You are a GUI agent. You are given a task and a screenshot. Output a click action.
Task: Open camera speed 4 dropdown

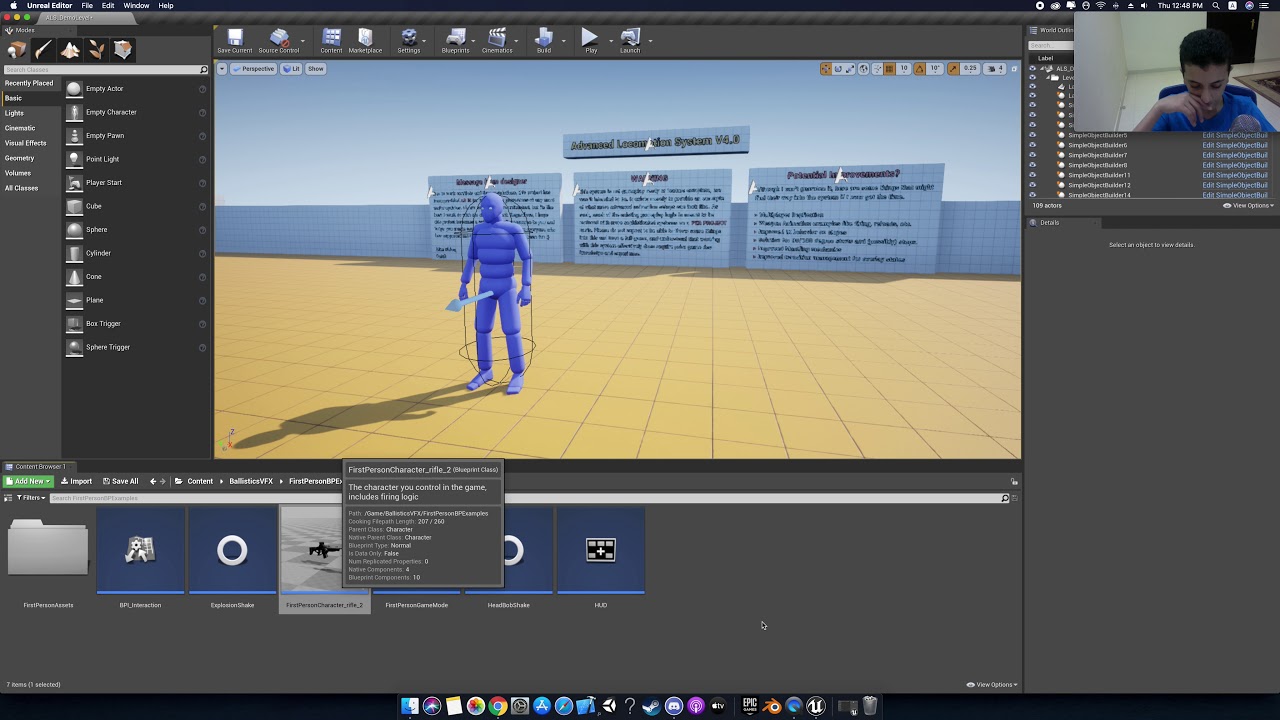pos(997,69)
